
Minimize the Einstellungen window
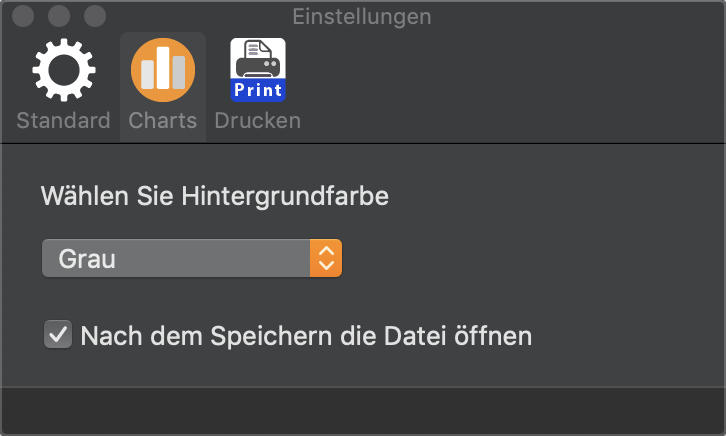[x=59, y=16]
